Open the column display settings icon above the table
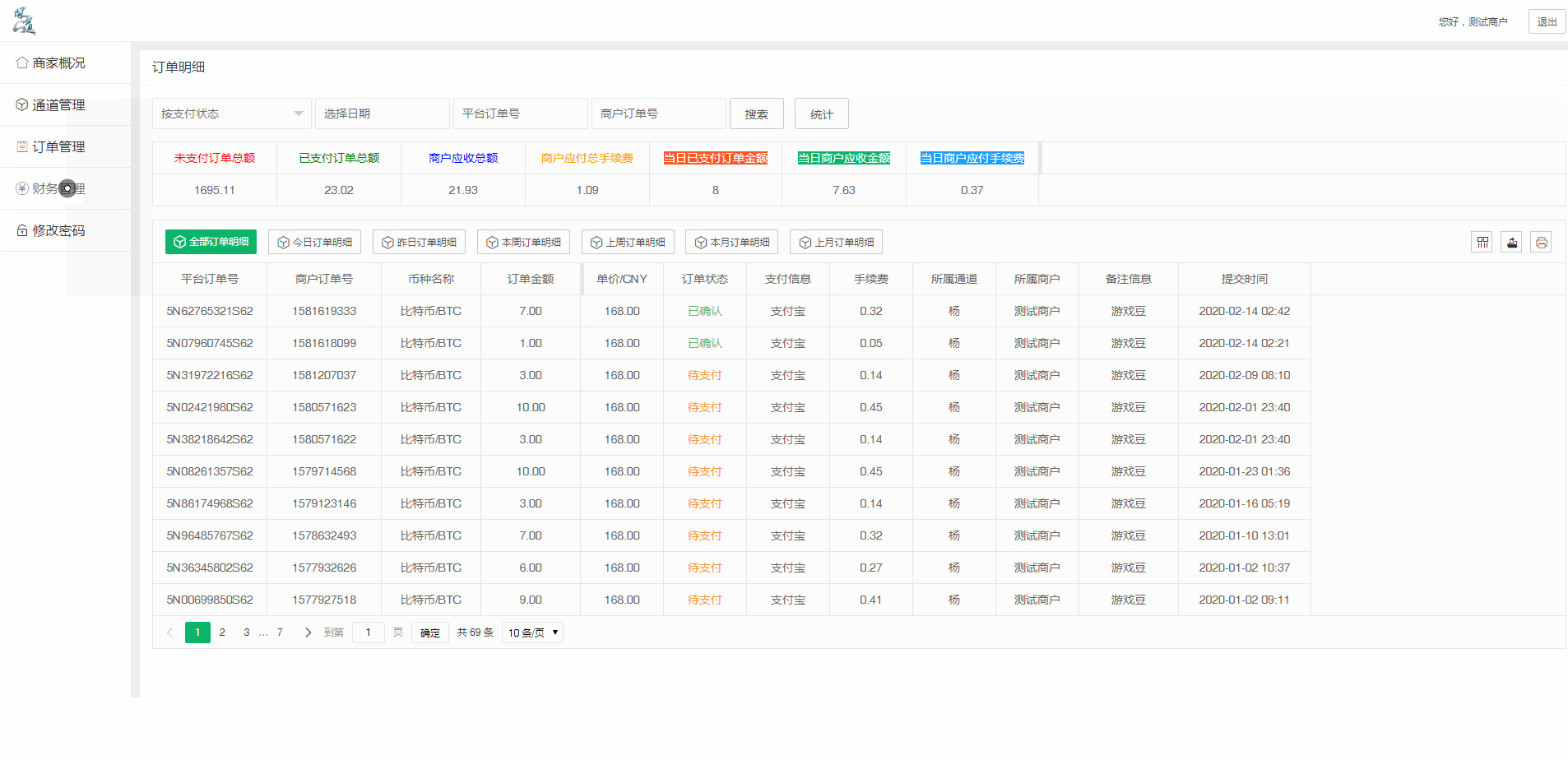The height and width of the screenshot is (760, 1568). (x=1482, y=242)
